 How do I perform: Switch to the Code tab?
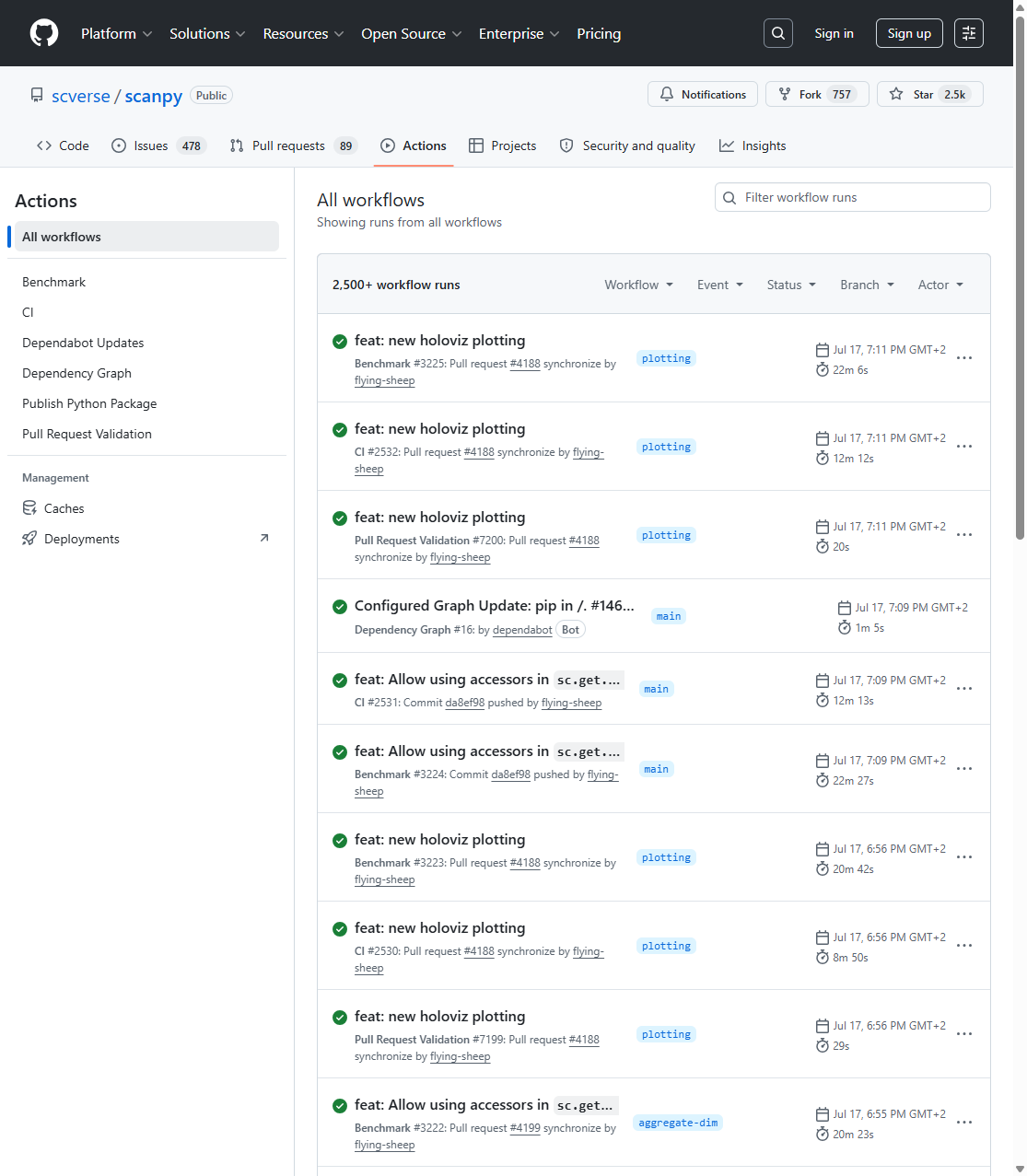pos(63,146)
